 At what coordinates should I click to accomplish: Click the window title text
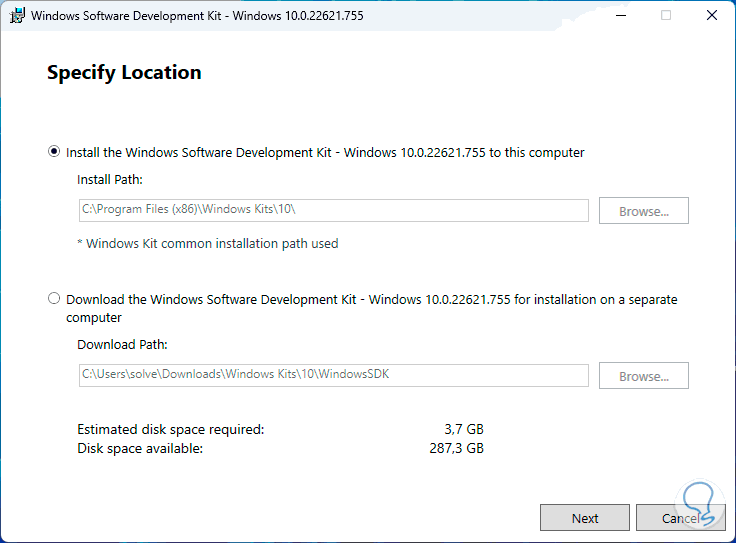pos(197,16)
